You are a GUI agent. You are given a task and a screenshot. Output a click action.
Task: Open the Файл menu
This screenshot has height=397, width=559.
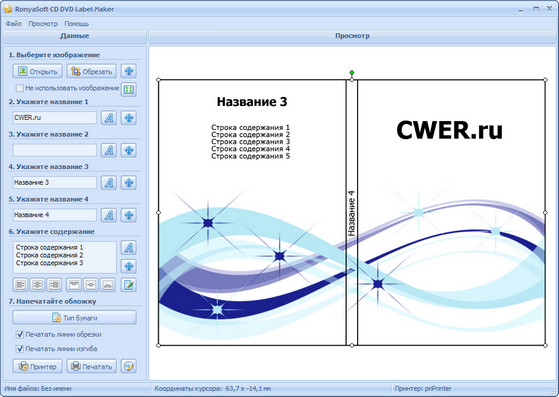tap(14, 24)
